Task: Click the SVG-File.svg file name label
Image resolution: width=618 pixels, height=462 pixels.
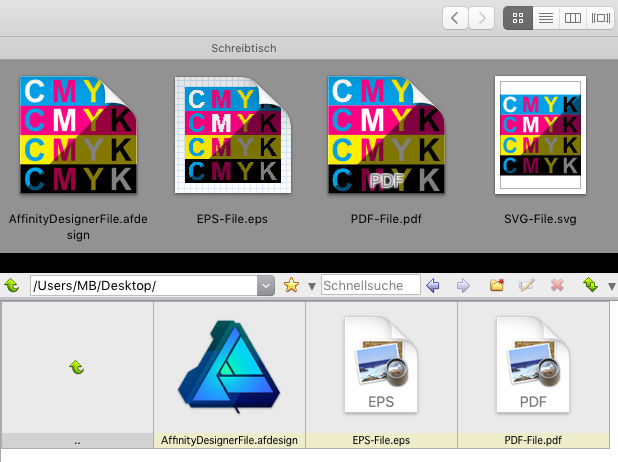Action: coord(540,219)
